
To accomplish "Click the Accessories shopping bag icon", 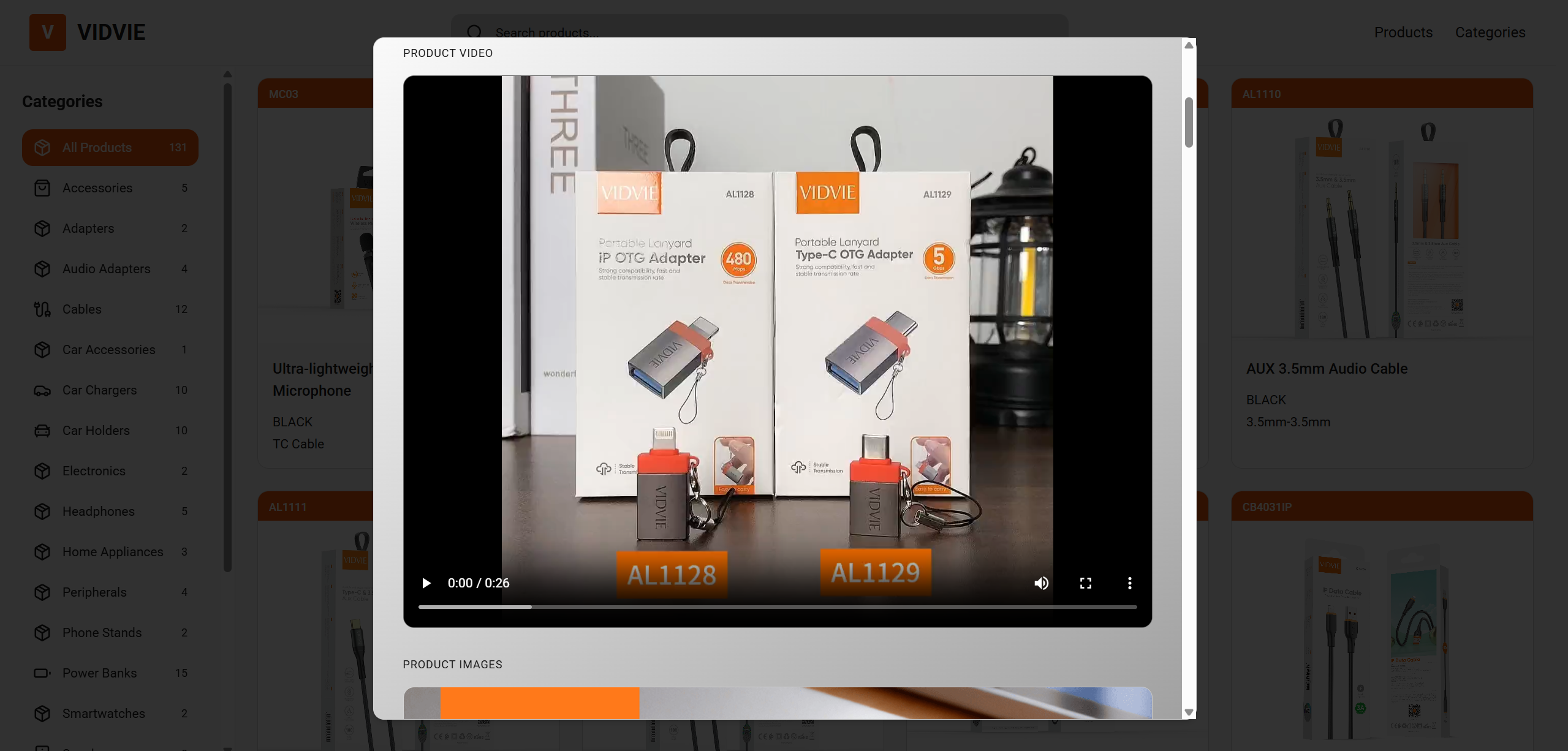I will point(42,188).
